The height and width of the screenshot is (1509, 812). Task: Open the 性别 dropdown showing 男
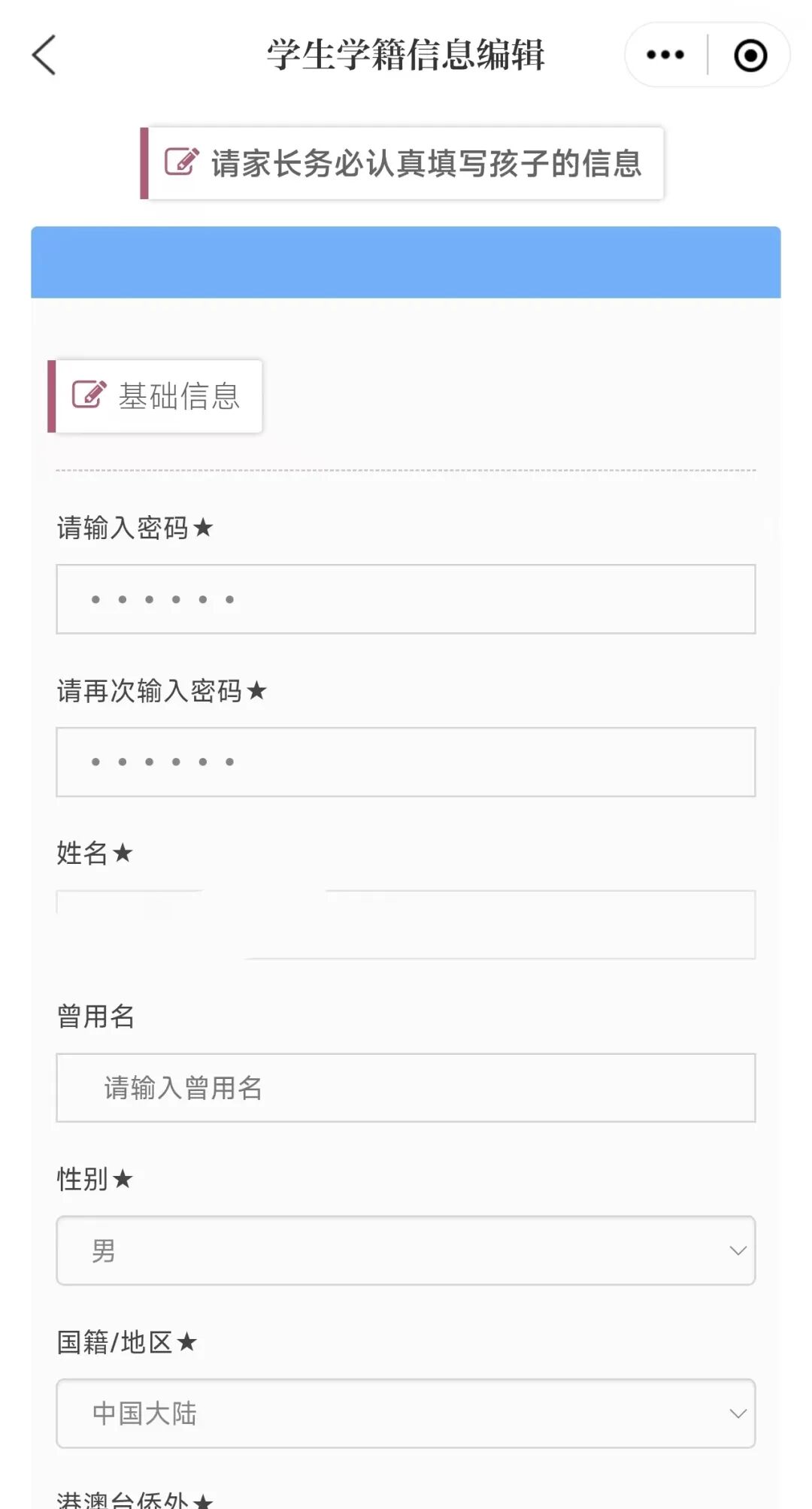tap(406, 1250)
